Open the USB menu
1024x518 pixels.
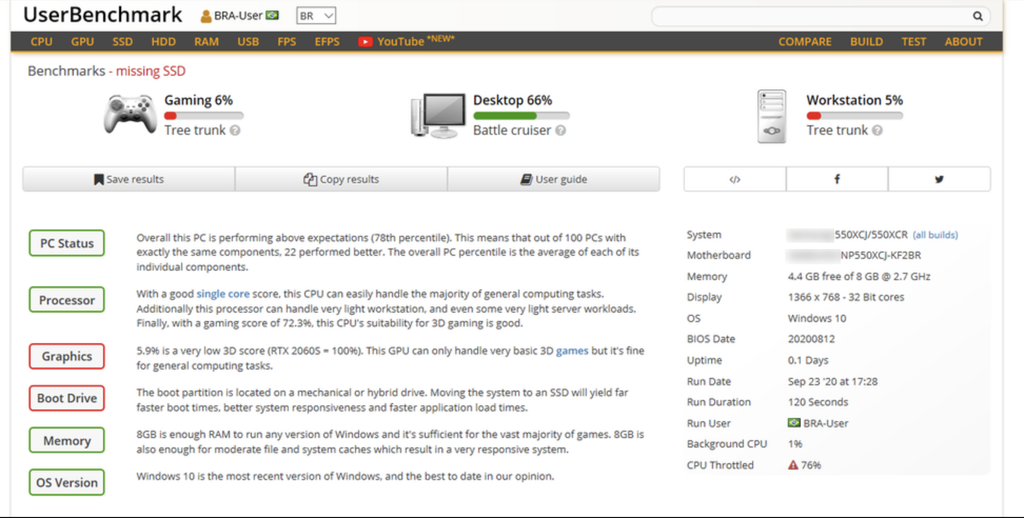click(x=248, y=42)
